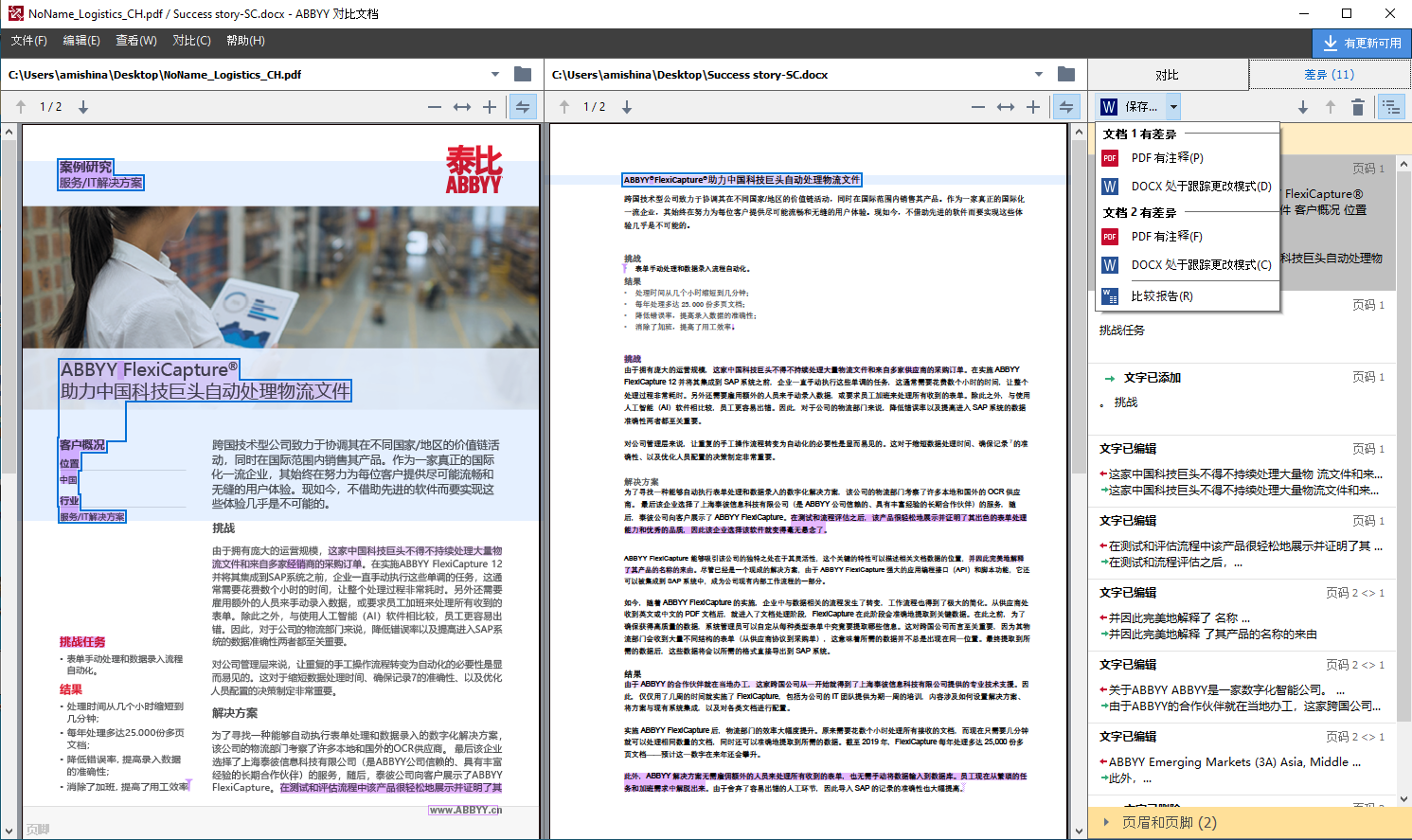Open the 查看(W) menu

click(x=136, y=41)
